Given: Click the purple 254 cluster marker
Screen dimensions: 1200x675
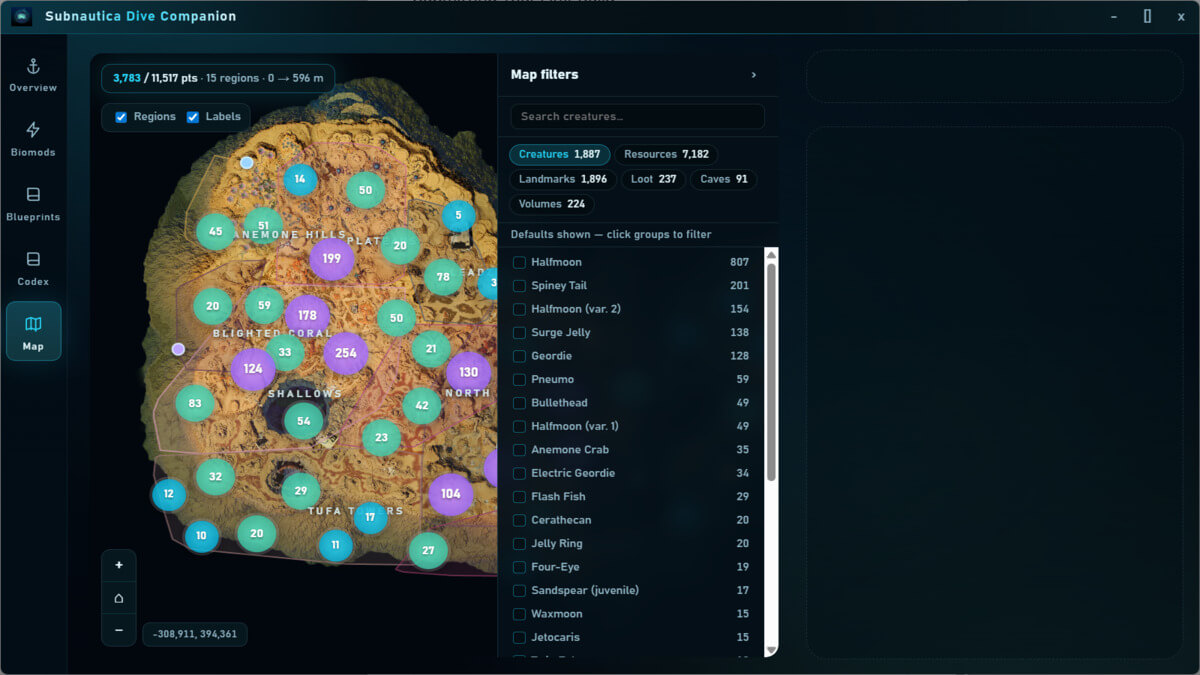Looking at the screenshot, I should click(x=346, y=353).
